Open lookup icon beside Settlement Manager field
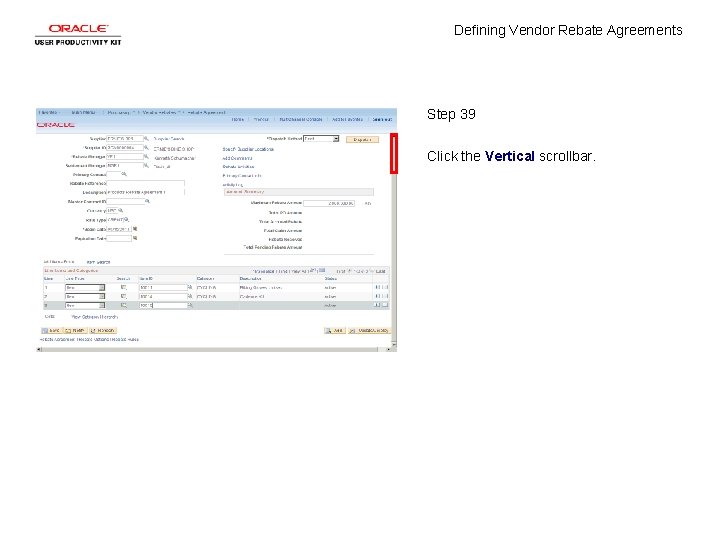The height and width of the screenshot is (540, 720). point(146,165)
